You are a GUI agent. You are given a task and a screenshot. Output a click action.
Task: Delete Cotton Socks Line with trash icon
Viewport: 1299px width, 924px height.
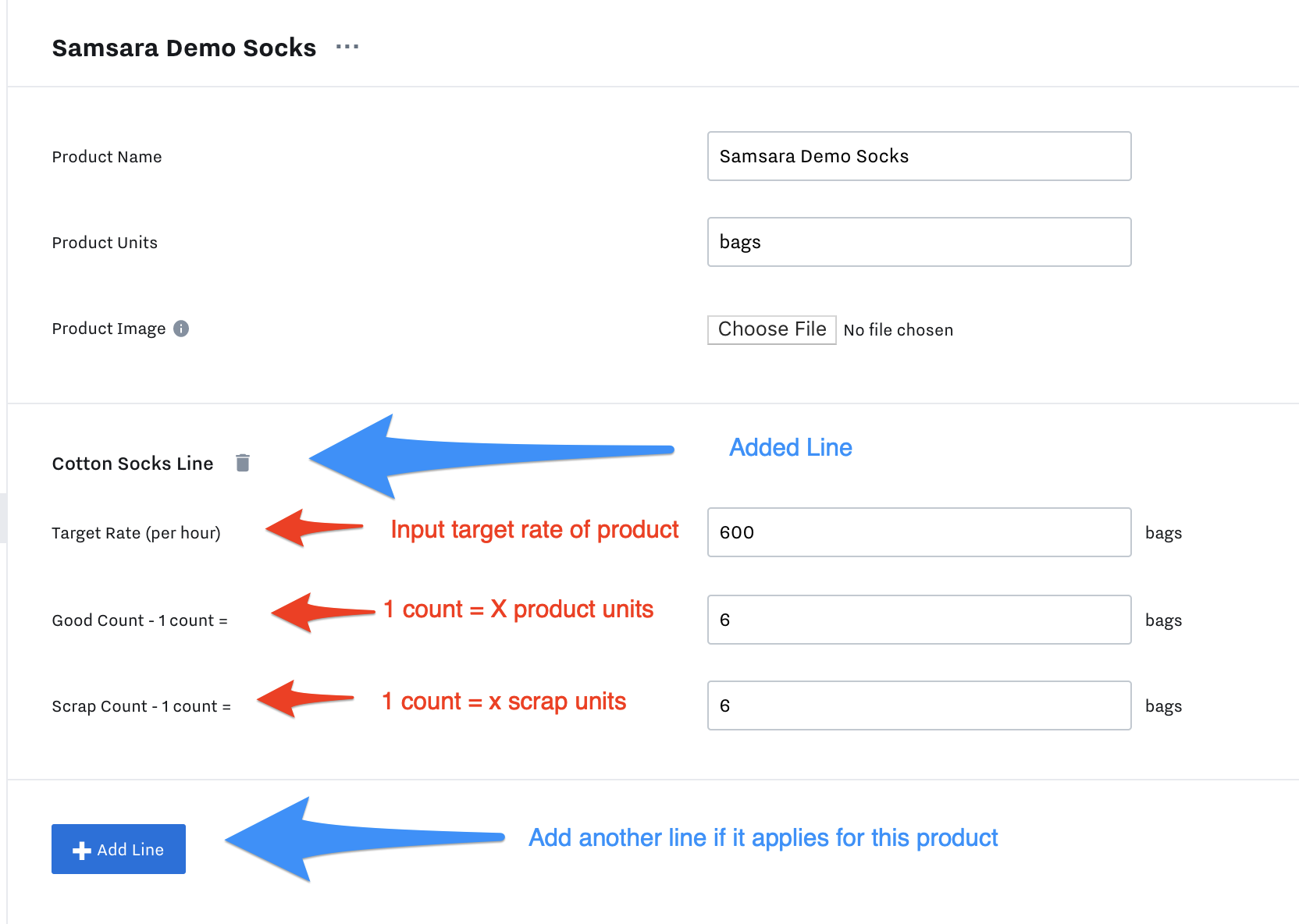(x=243, y=463)
